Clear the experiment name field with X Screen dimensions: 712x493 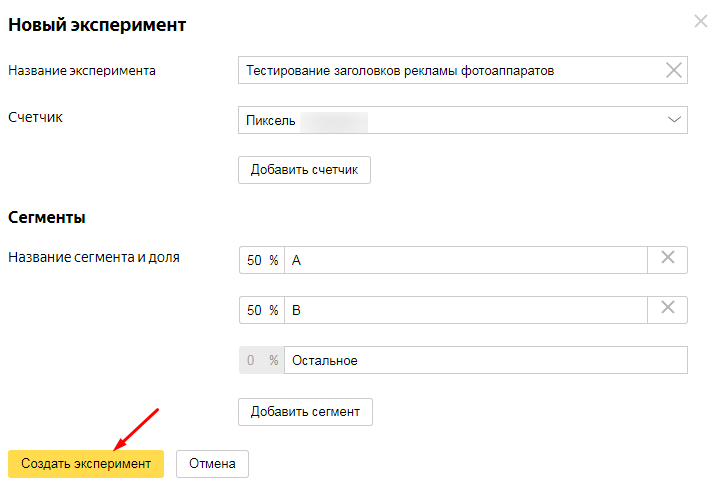coord(674,70)
